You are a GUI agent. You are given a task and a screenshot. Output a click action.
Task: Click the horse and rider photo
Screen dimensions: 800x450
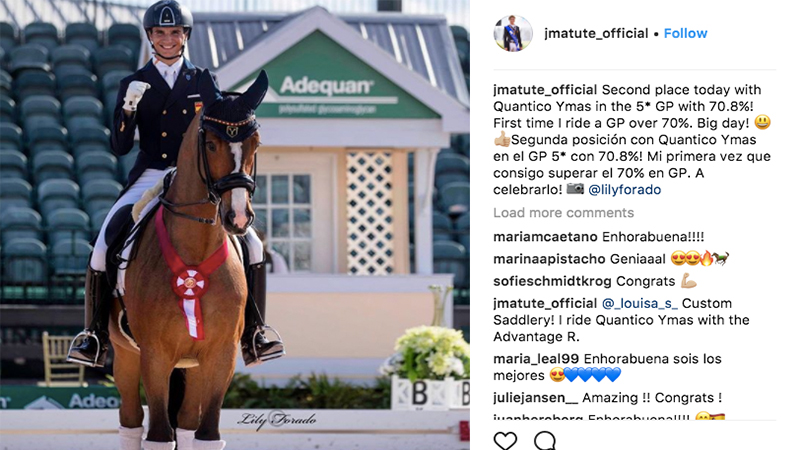click(235, 225)
